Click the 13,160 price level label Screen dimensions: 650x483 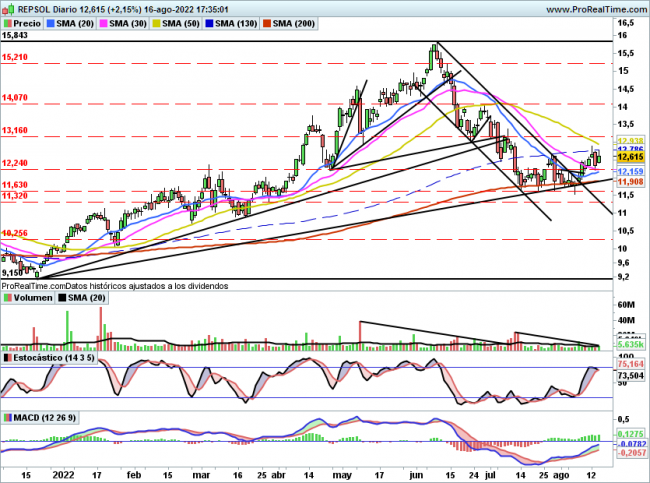pyautogui.click(x=15, y=130)
